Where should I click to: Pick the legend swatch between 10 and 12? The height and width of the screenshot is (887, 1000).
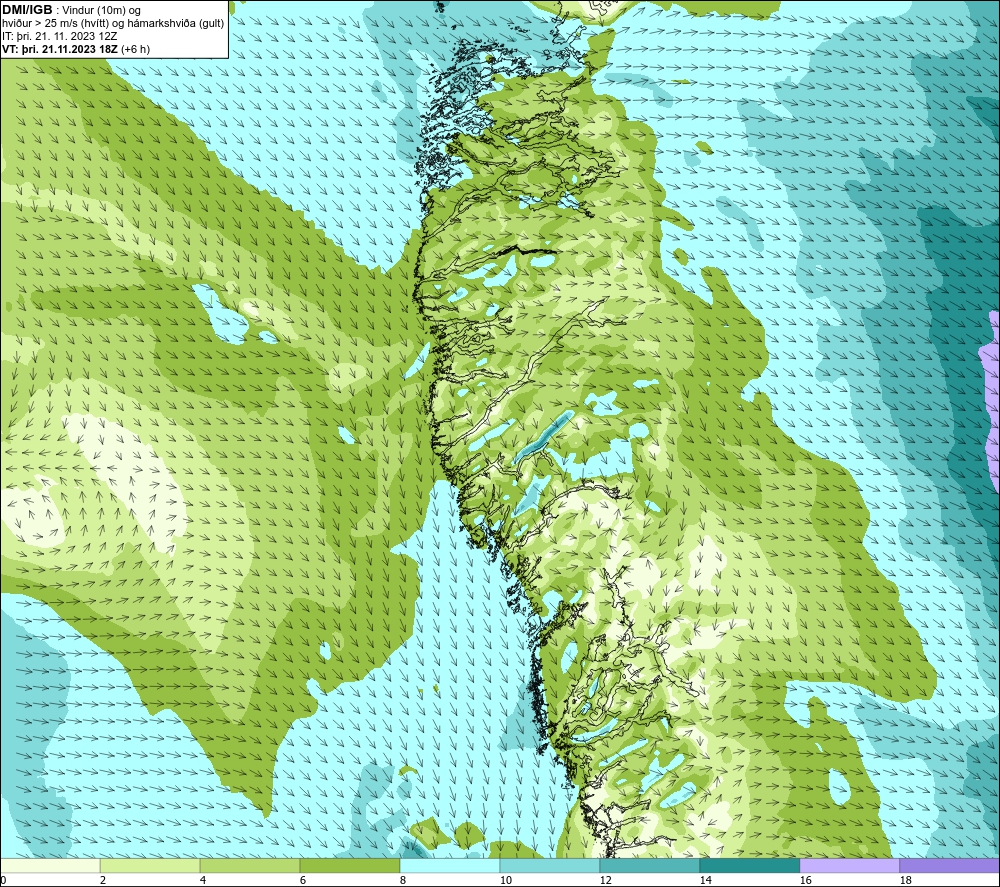tap(550, 865)
